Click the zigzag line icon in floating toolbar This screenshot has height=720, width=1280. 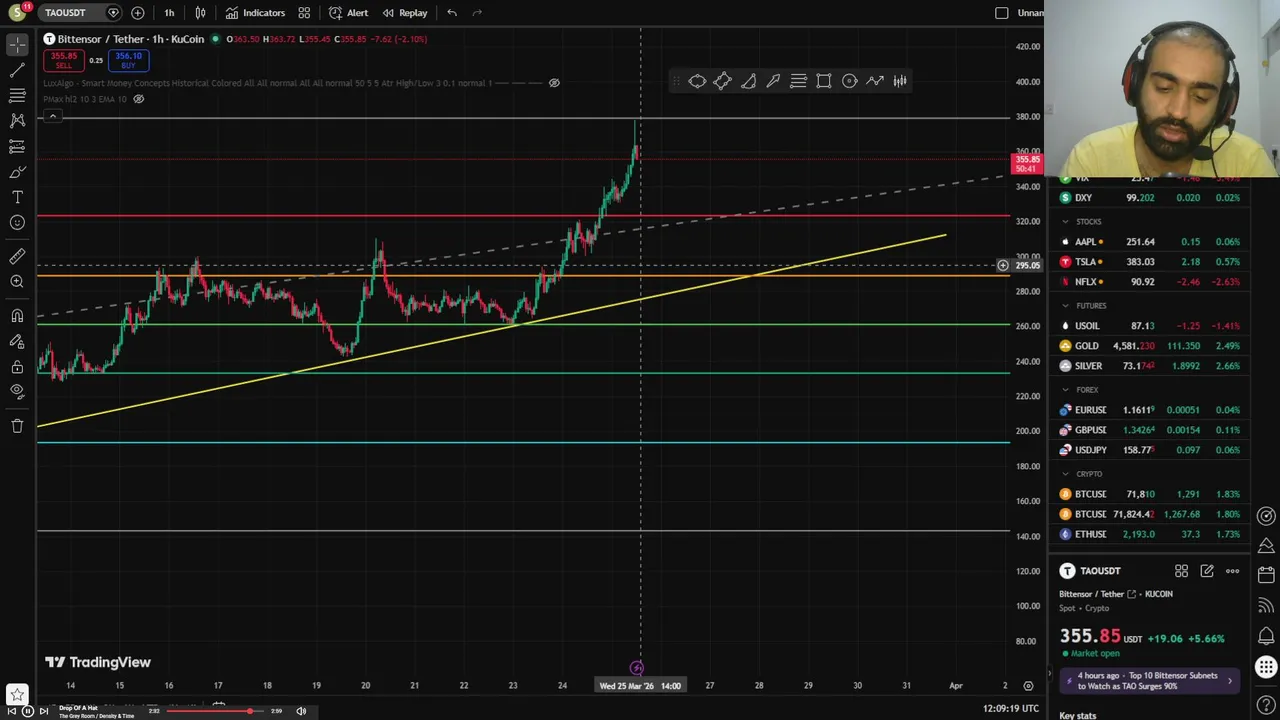click(875, 81)
